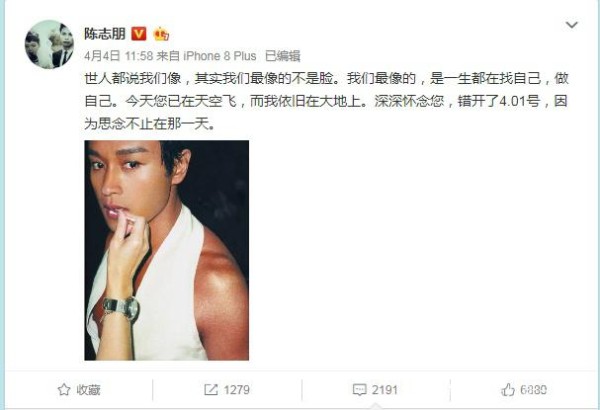Viewport: 600px width, 410px height.
Task: Open 陈志朋's profile avatar
Action: [x=49, y=44]
